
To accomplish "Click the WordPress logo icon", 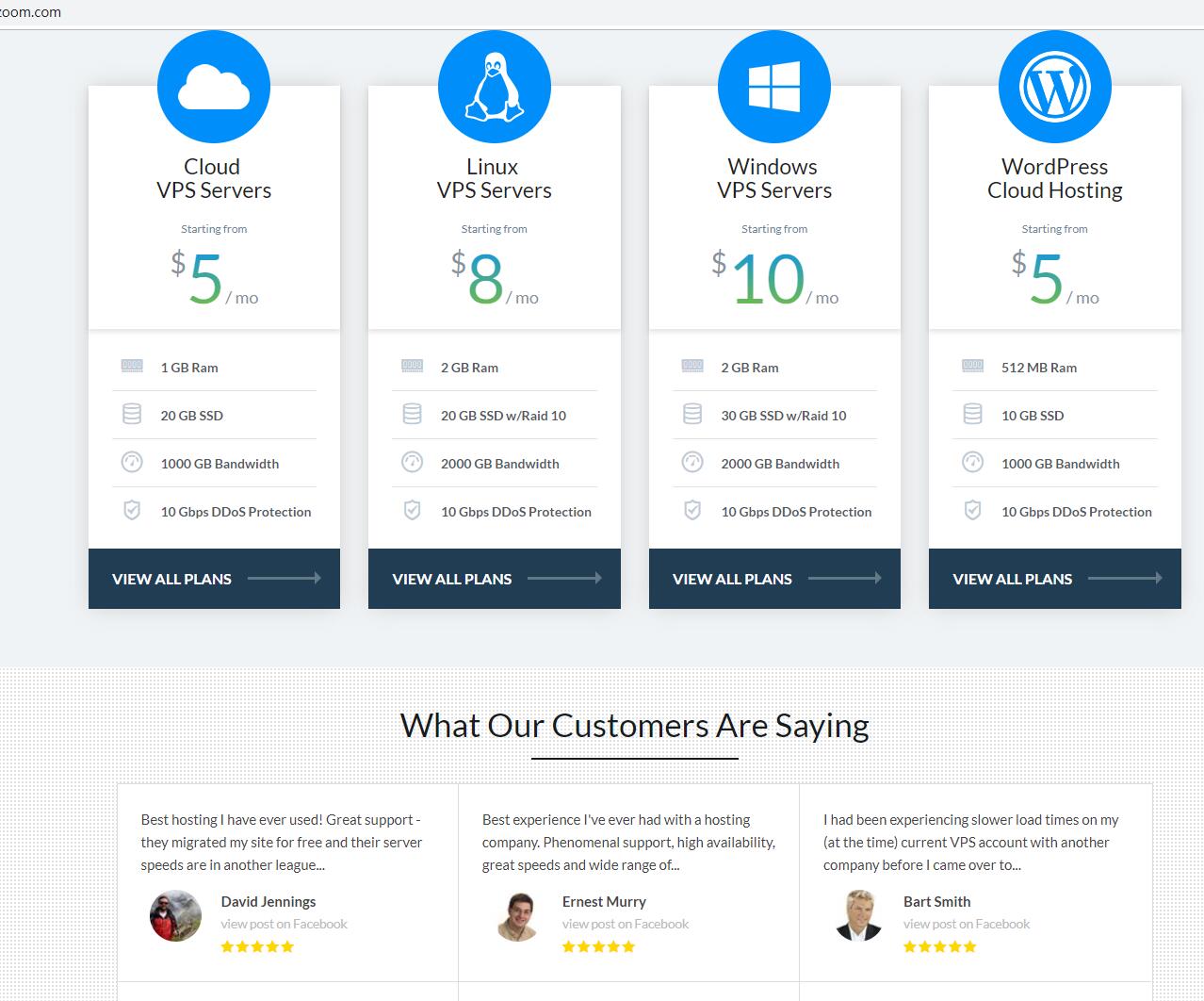I will click(1054, 87).
